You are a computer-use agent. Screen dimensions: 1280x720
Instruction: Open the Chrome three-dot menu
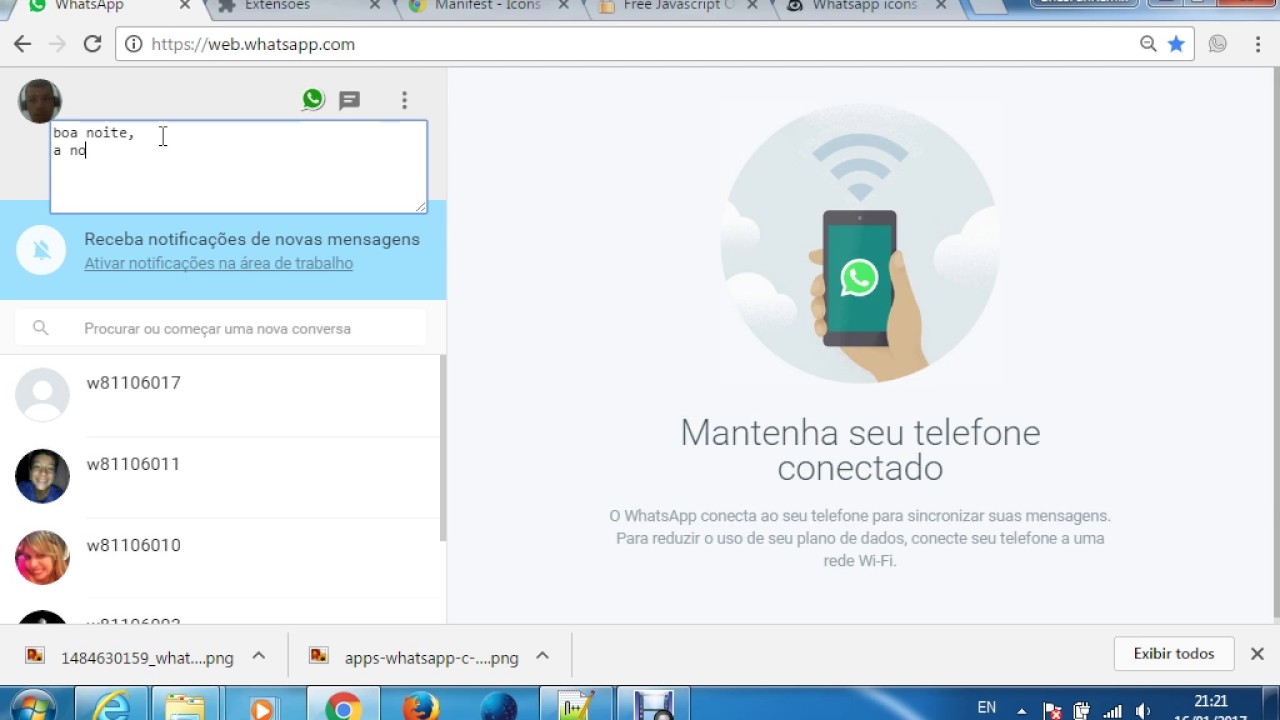pyautogui.click(x=1258, y=44)
